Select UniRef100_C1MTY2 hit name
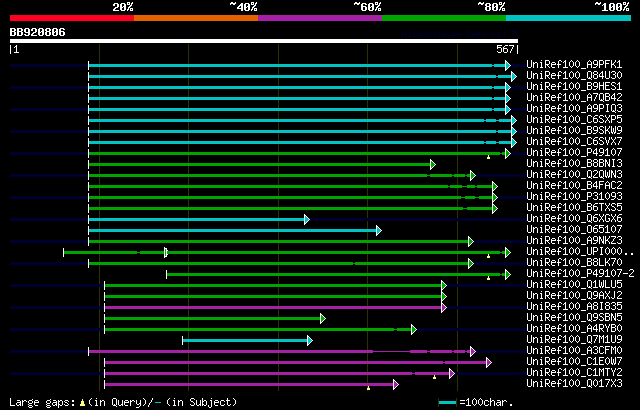640x410 pixels. pos(574,373)
